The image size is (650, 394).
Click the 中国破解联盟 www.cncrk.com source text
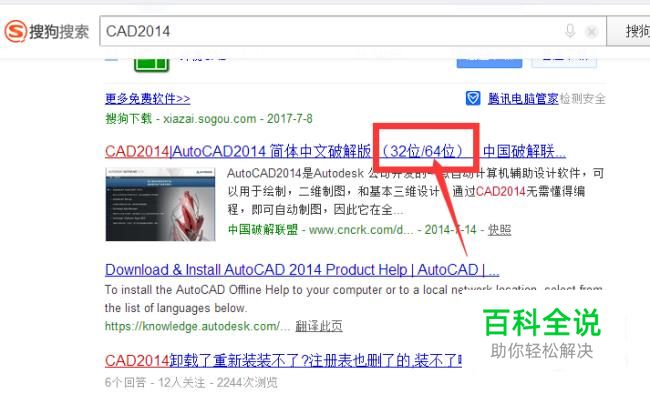click(321, 229)
